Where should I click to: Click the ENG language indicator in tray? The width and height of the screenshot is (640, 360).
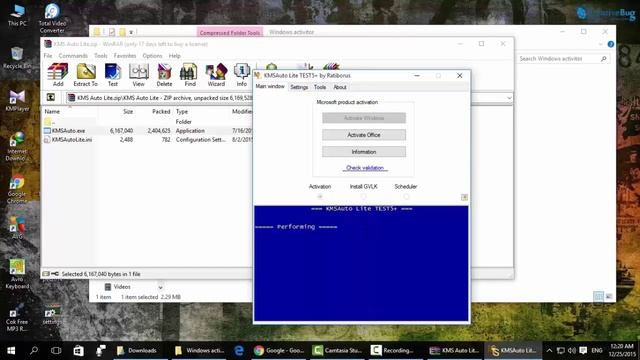(597, 351)
